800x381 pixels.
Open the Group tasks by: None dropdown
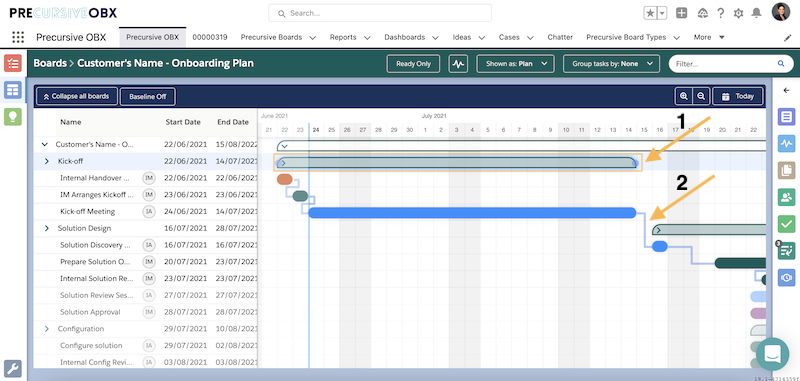[x=611, y=64]
